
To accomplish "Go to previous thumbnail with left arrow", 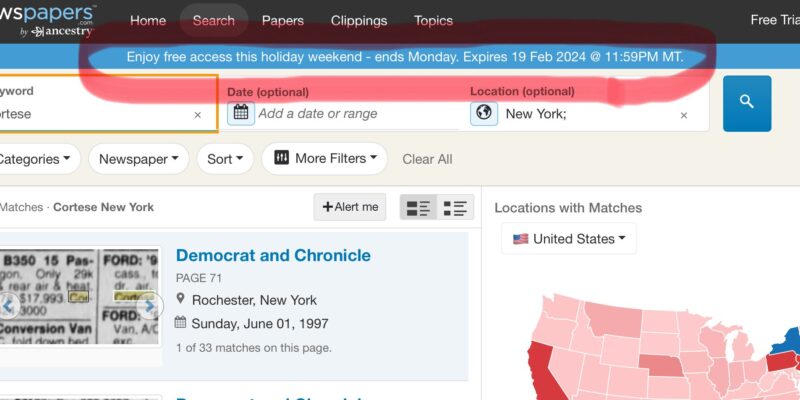I will pos(5,305).
